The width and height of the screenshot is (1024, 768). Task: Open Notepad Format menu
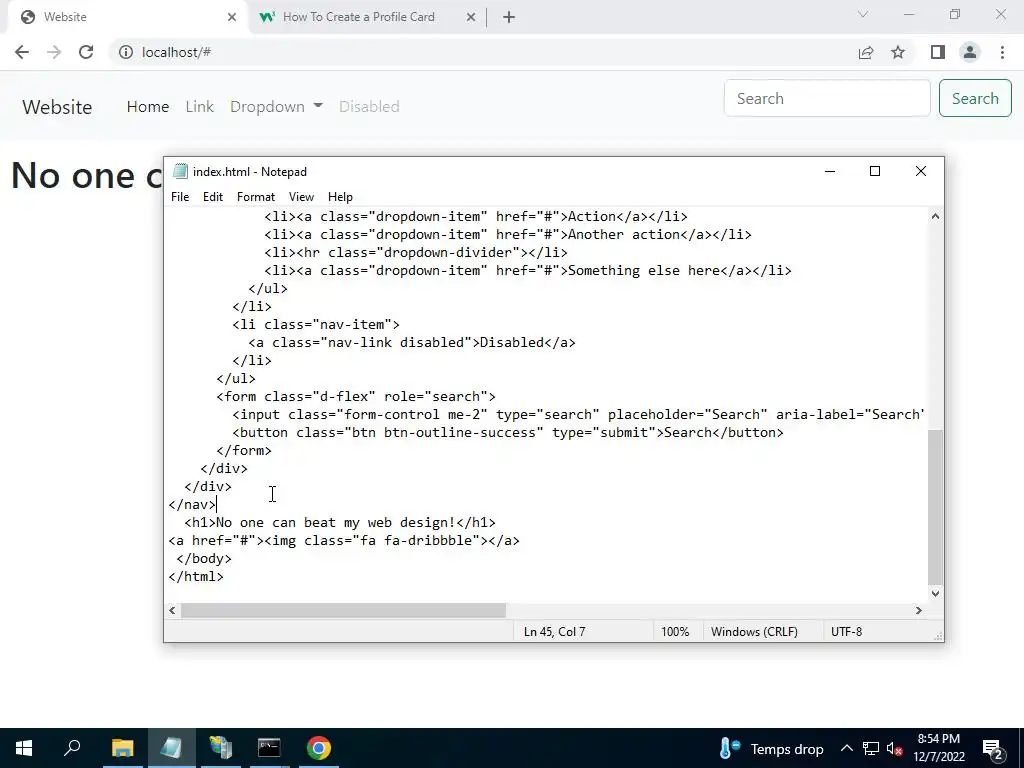(x=256, y=197)
